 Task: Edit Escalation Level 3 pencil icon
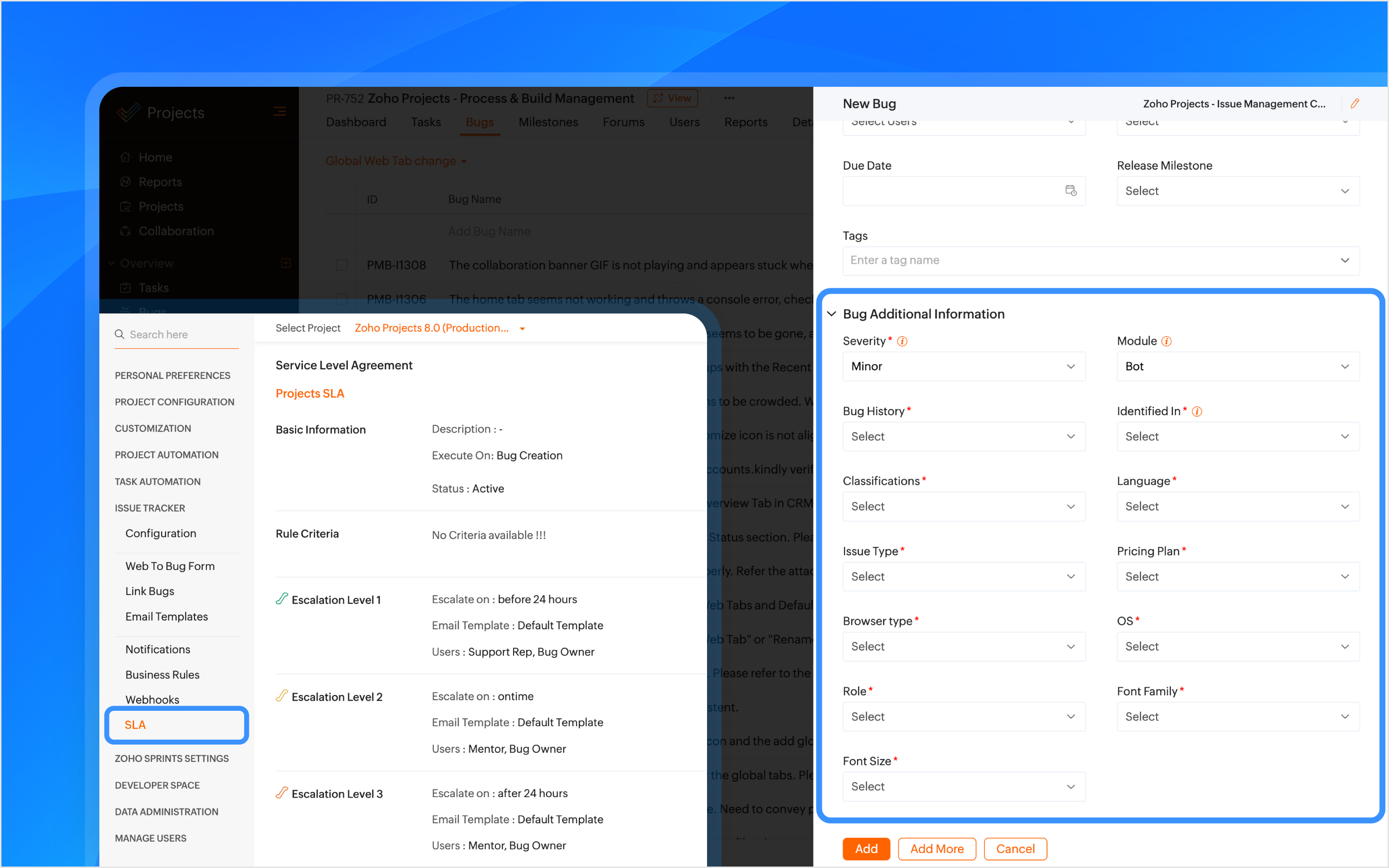pyautogui.click(x=281, y=793)
